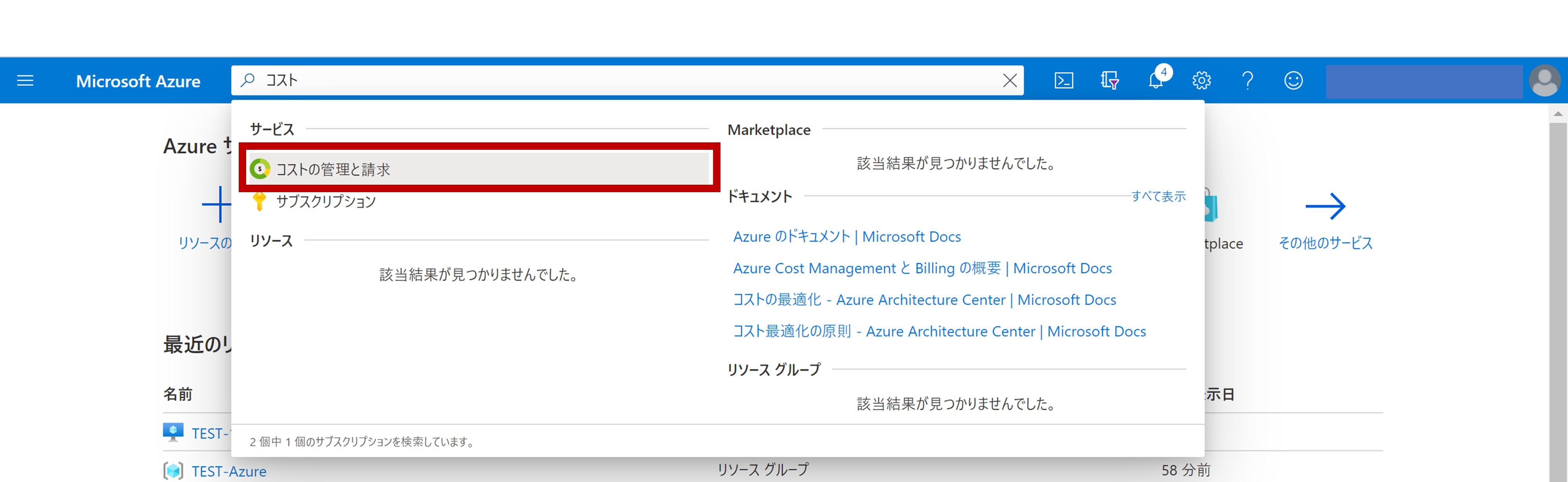This screenshot has width=1568, height=482.
Task: Open Cloud Shell from the top bar
Action: pyautogui.click(x=1063, y=80)
